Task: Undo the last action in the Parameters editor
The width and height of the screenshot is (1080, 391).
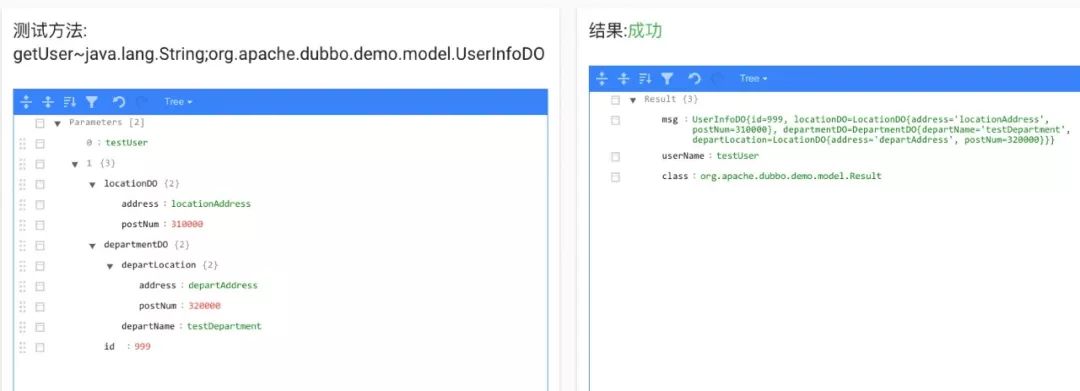Action: pos(118,102)
